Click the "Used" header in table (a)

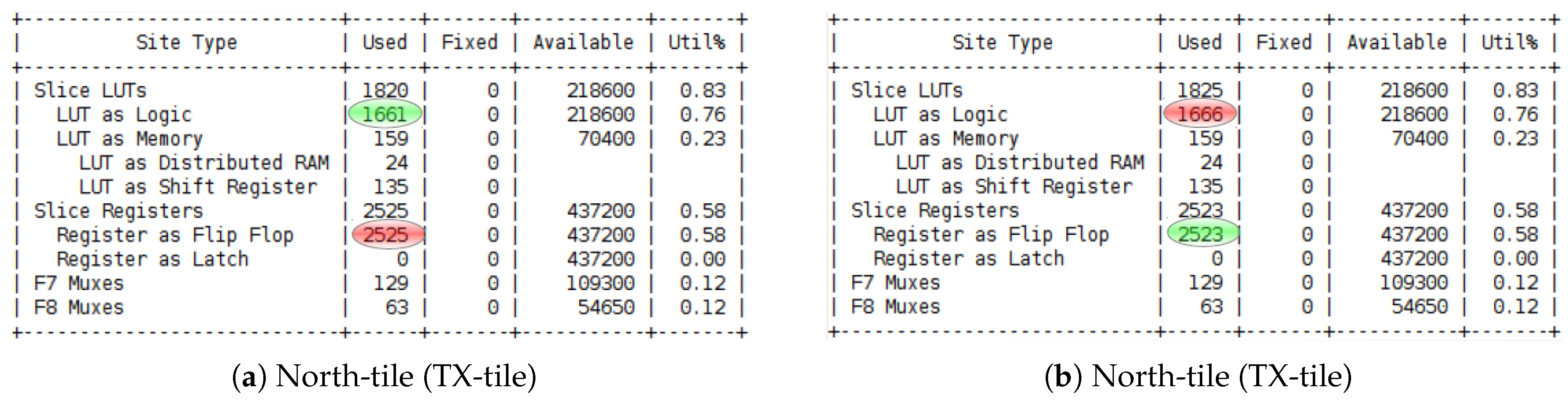(385, 42)
